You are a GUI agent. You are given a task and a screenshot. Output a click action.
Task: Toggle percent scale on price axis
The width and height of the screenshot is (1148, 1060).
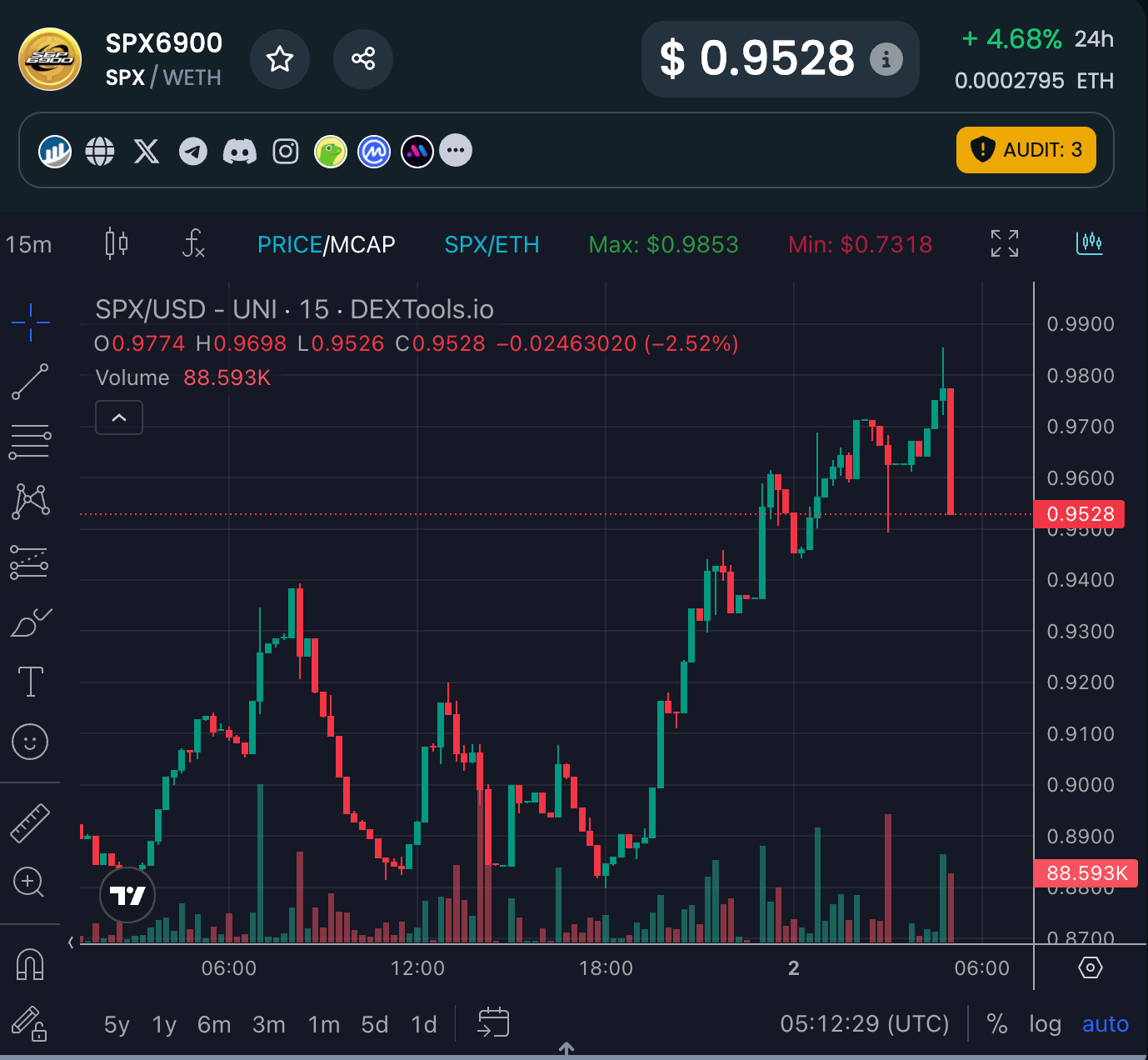point(997,1023)
